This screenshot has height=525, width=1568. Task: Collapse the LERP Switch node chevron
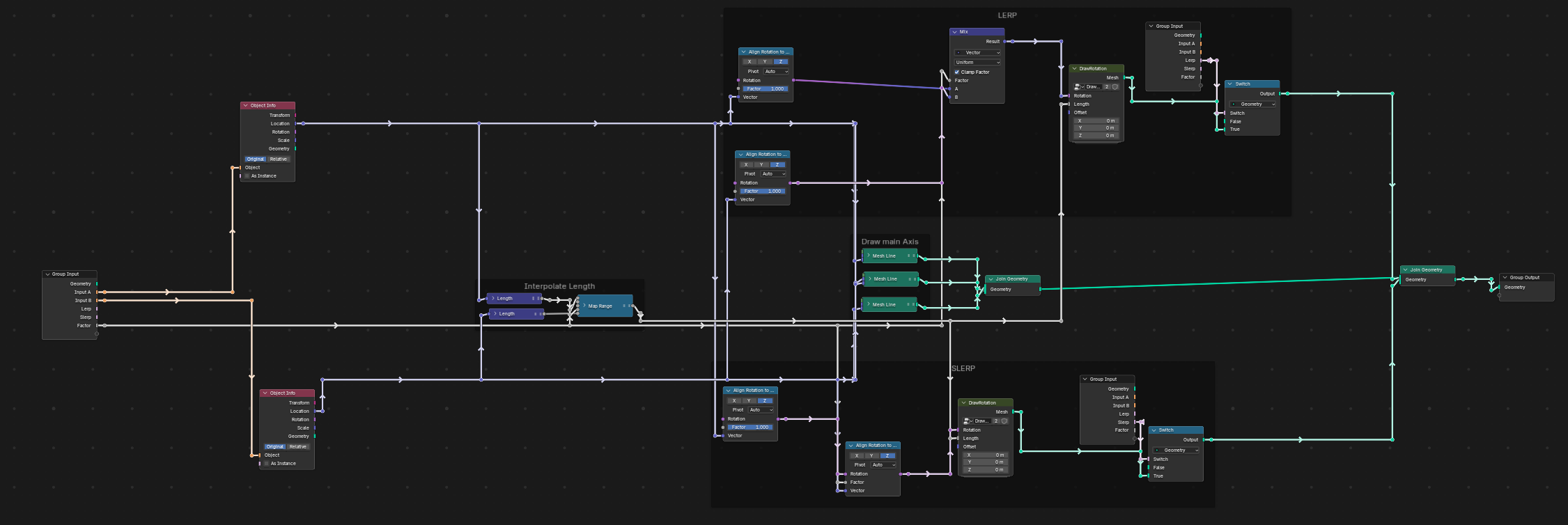[1230, 84]
